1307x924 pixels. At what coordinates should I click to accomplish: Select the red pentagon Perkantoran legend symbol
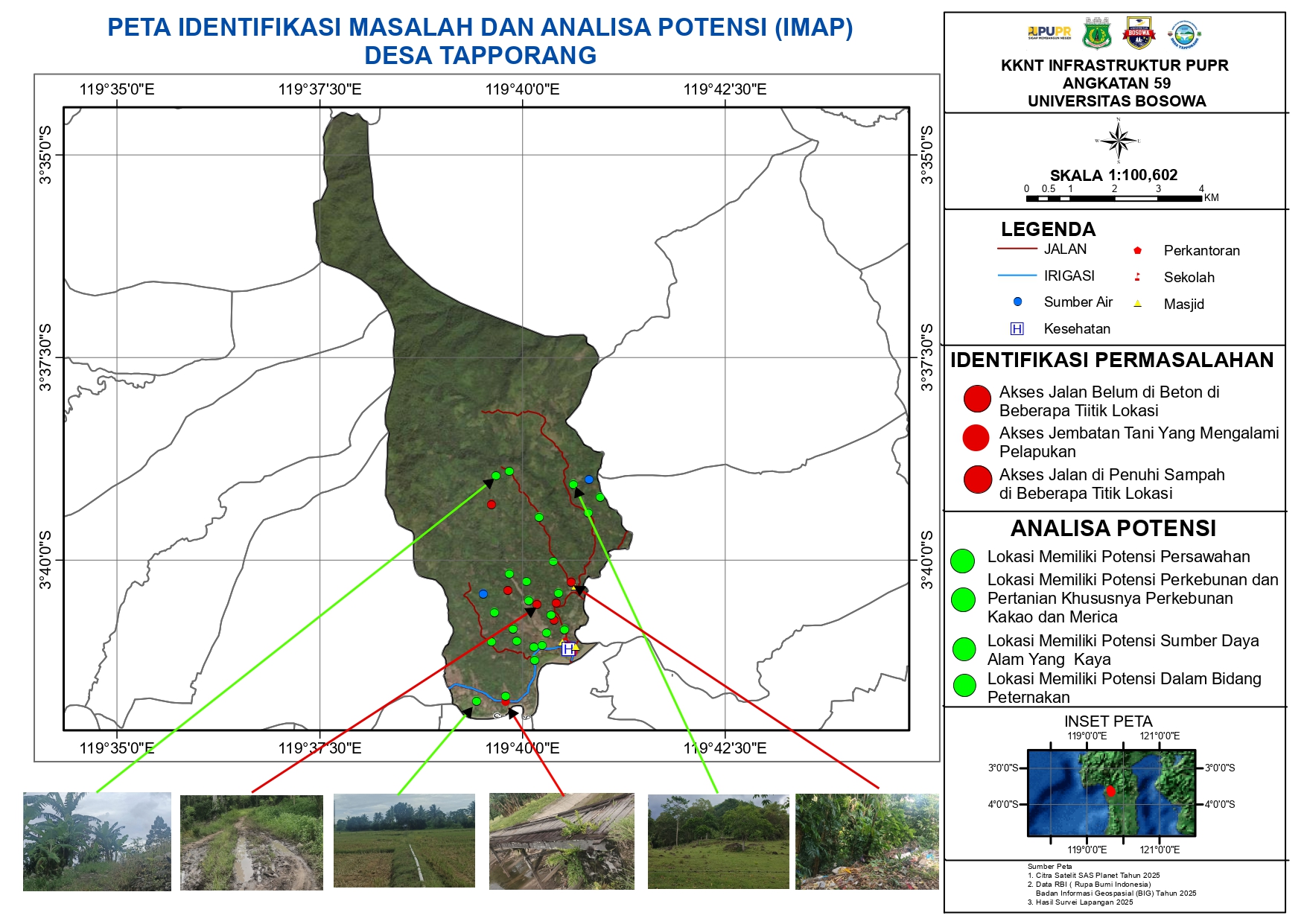tap(1139, 249)
